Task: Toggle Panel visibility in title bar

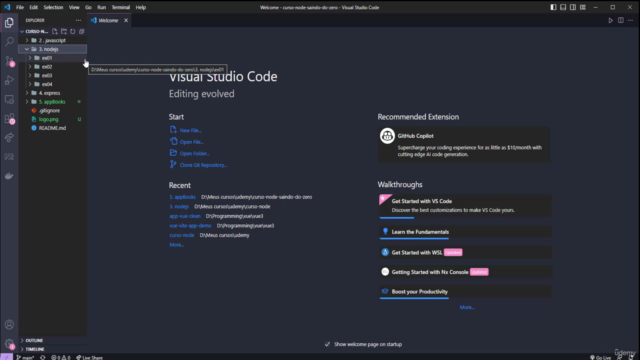Action: coord(563,7)
